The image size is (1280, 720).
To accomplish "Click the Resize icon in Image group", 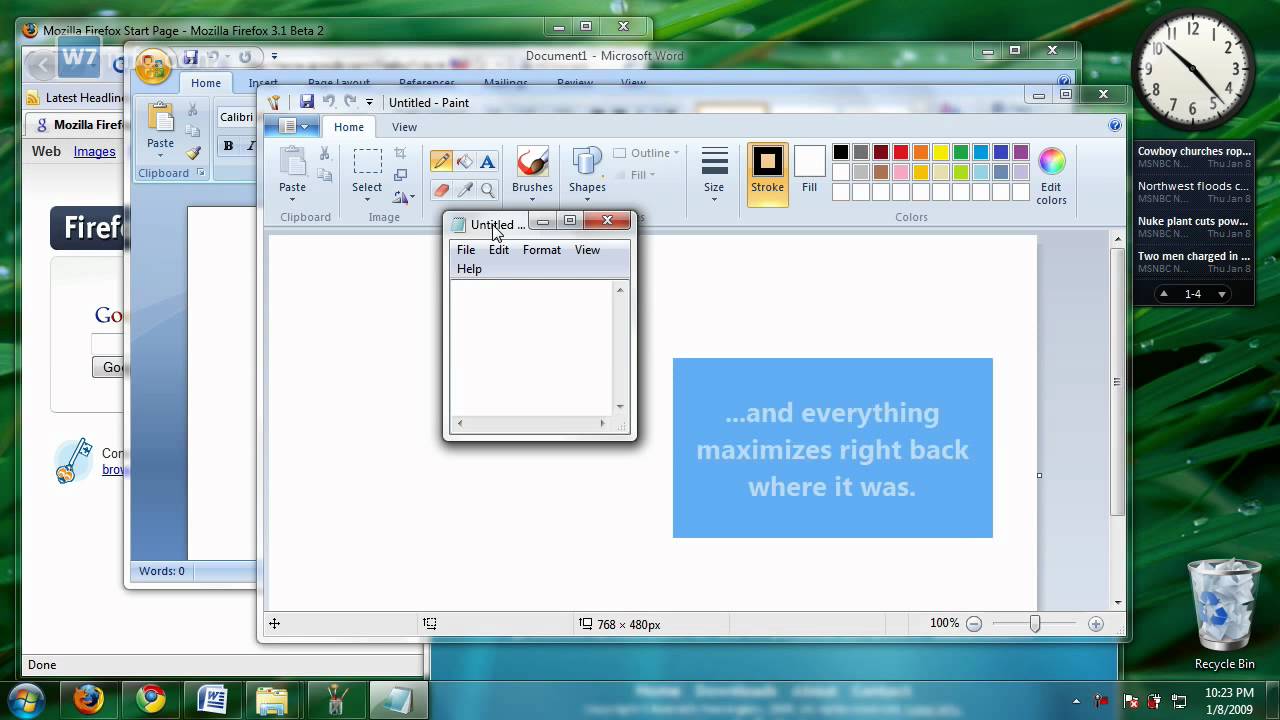I will tap(400, 175).
